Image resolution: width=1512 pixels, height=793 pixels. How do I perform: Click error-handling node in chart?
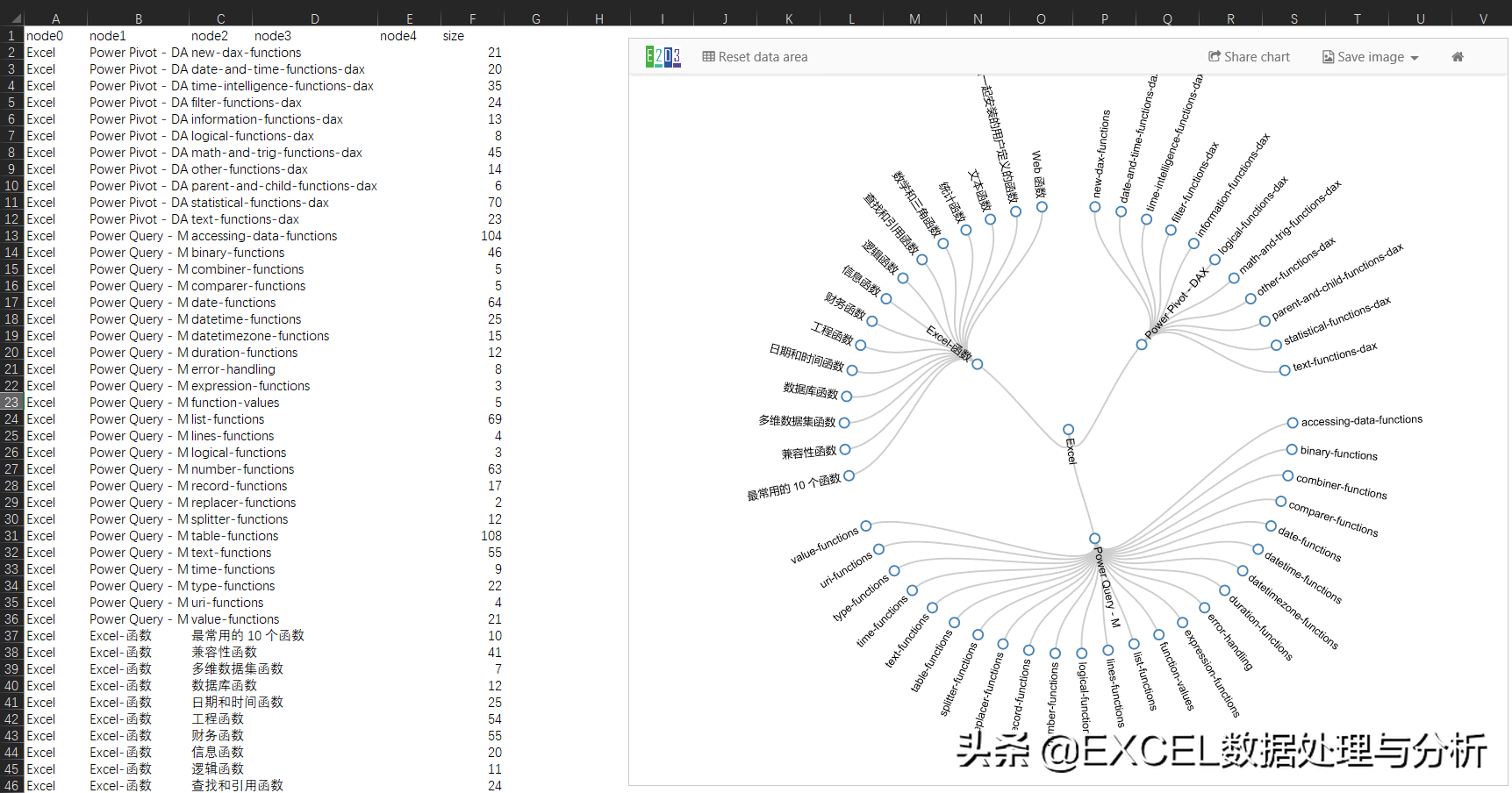point(1205,608)
